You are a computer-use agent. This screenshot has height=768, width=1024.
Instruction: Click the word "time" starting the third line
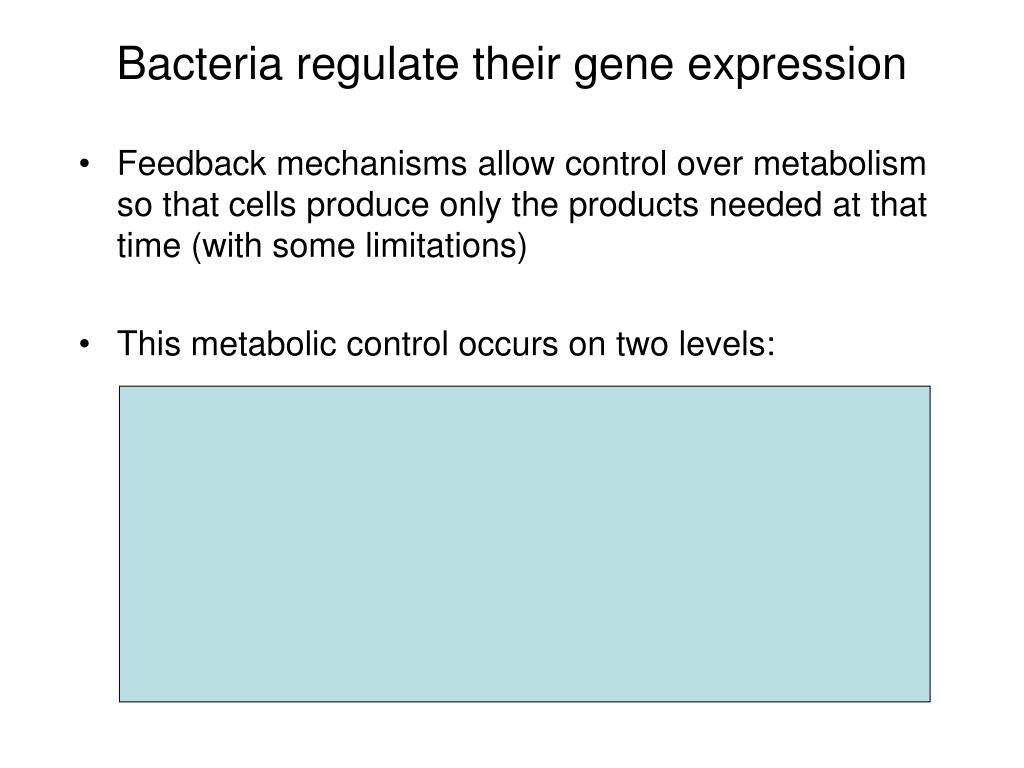(x=140, y=247)
